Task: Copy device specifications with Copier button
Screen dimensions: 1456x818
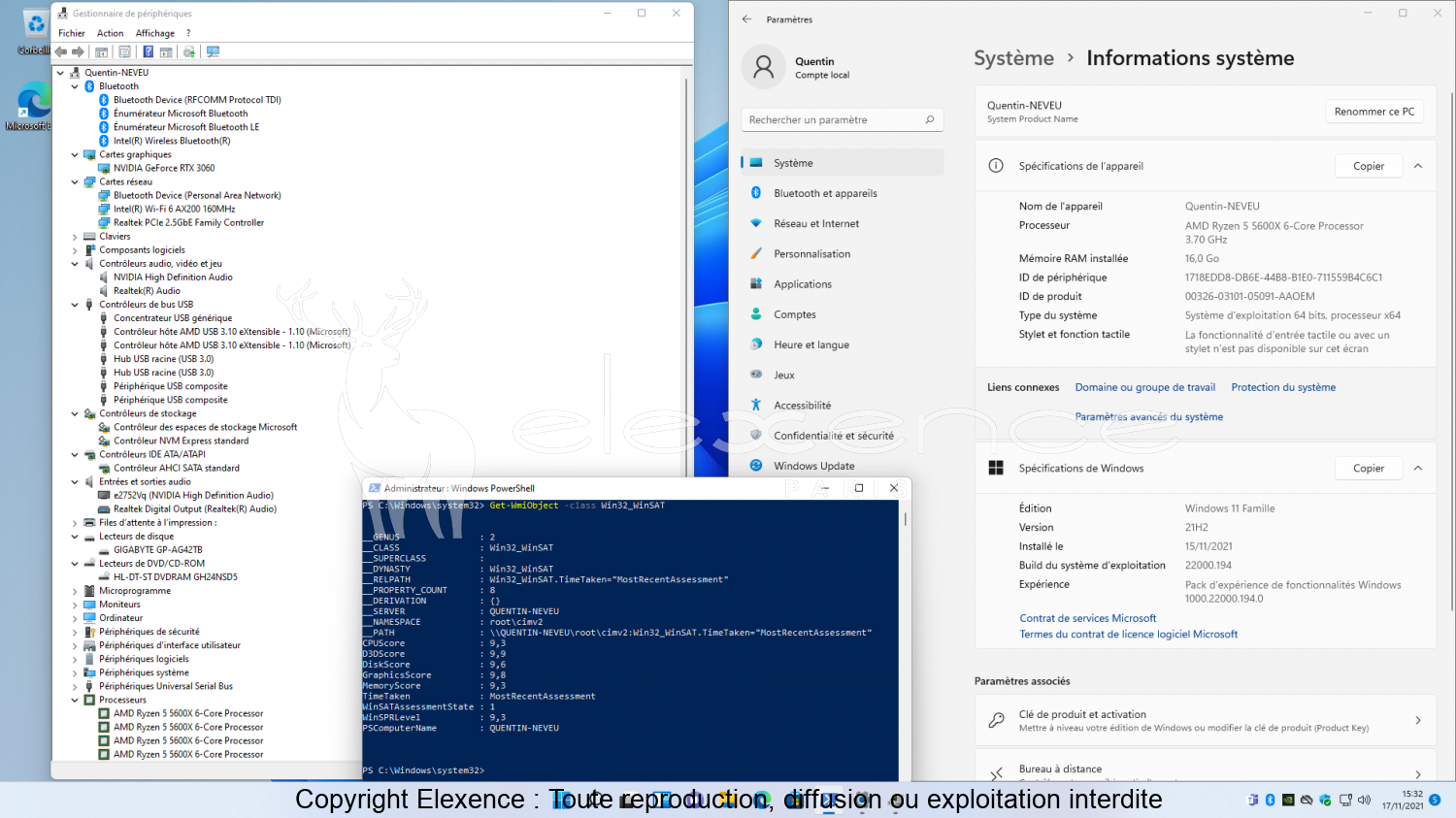Action: coord(1369,166)
